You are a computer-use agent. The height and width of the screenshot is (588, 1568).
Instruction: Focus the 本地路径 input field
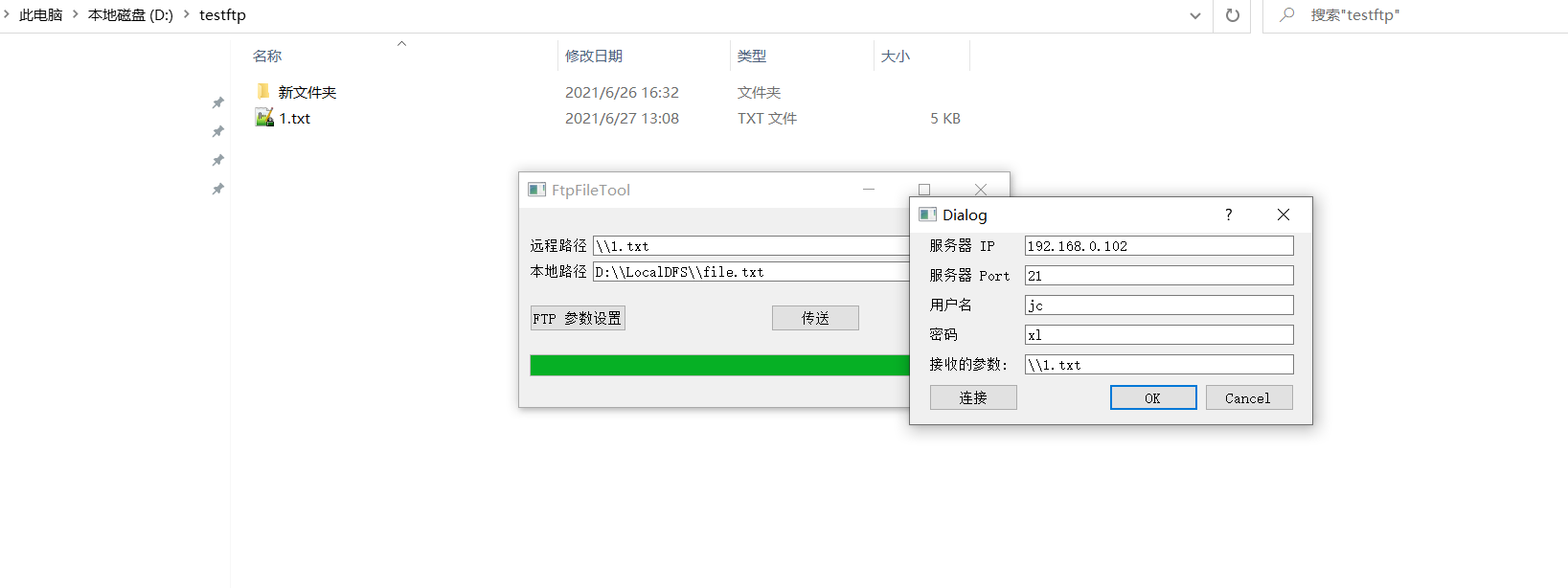point(751,272)
